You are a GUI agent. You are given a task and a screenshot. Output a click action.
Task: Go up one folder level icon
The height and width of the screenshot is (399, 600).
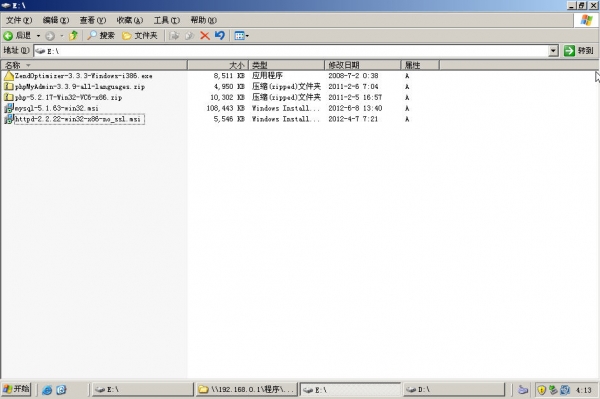point(73,36)
